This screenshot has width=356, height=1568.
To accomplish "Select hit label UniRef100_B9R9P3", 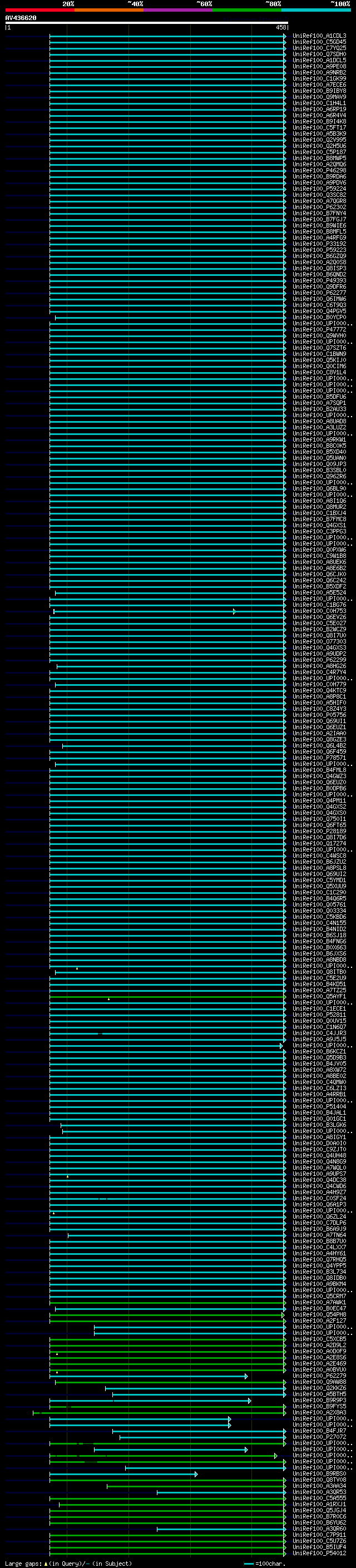I will [x=319, y=1400].
